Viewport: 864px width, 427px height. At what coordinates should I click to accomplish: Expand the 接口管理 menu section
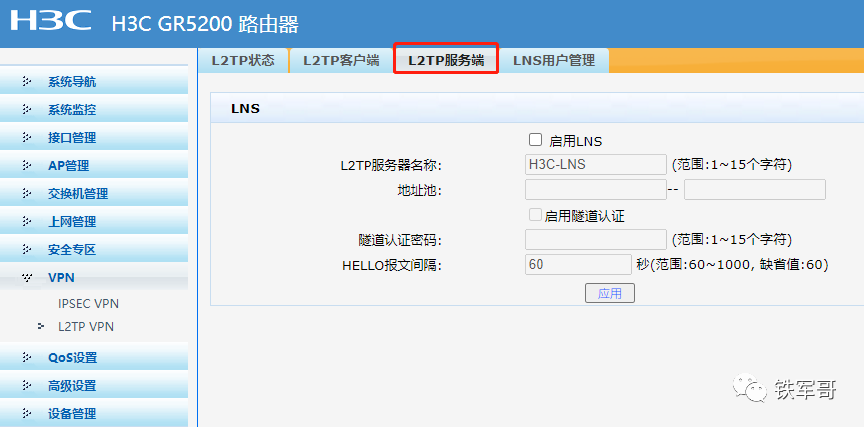pos(94,137)
